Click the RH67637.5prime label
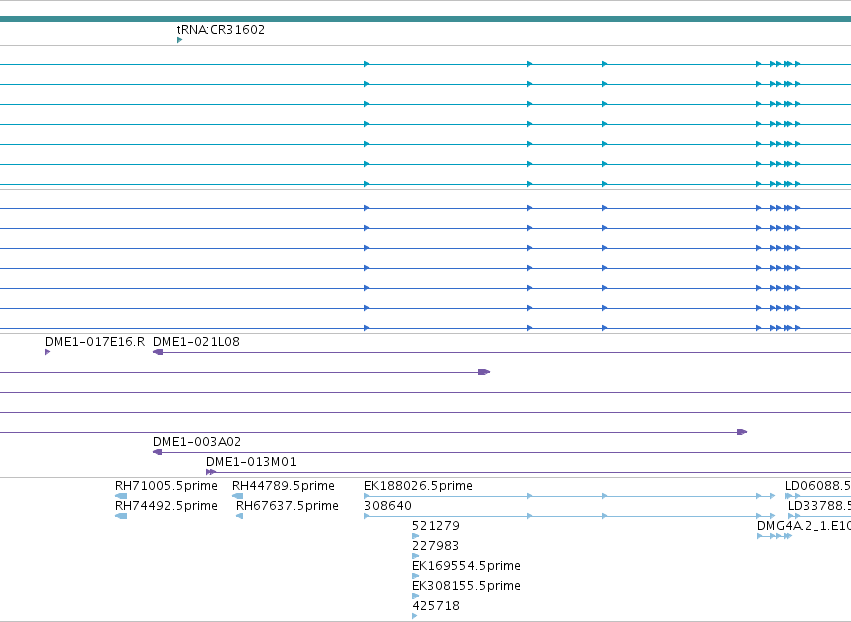Image resolution: width=851 pixels, height=622 pixels. (x=287, y=506)
